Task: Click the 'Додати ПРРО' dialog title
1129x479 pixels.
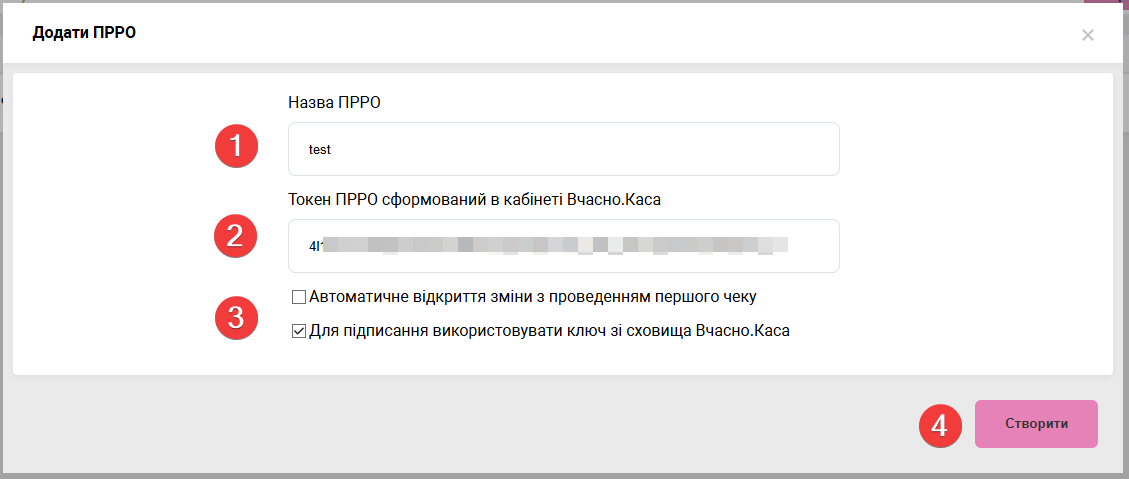Action: [x=84, y=33]
